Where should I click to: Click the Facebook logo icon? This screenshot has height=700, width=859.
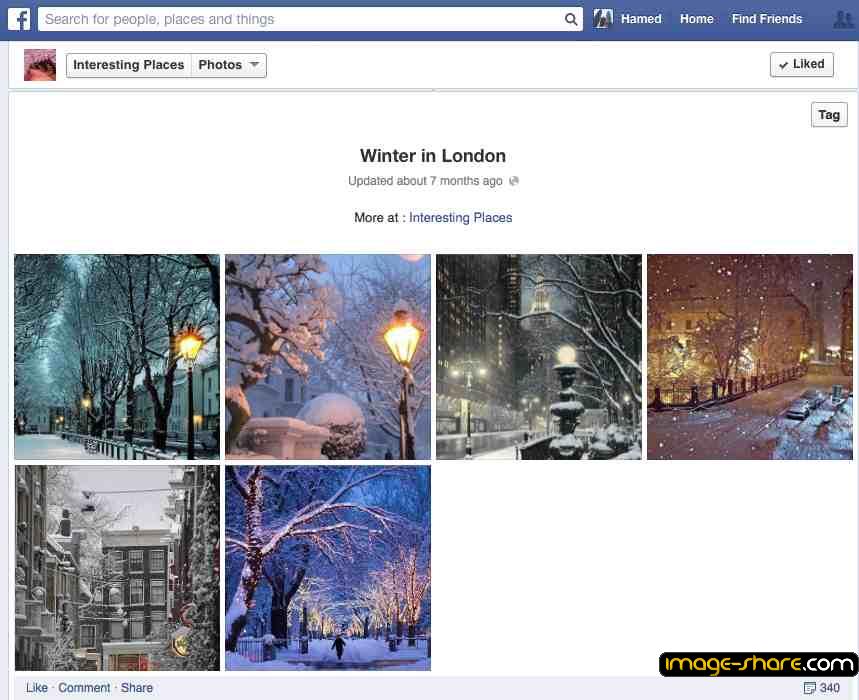point(19,19)
